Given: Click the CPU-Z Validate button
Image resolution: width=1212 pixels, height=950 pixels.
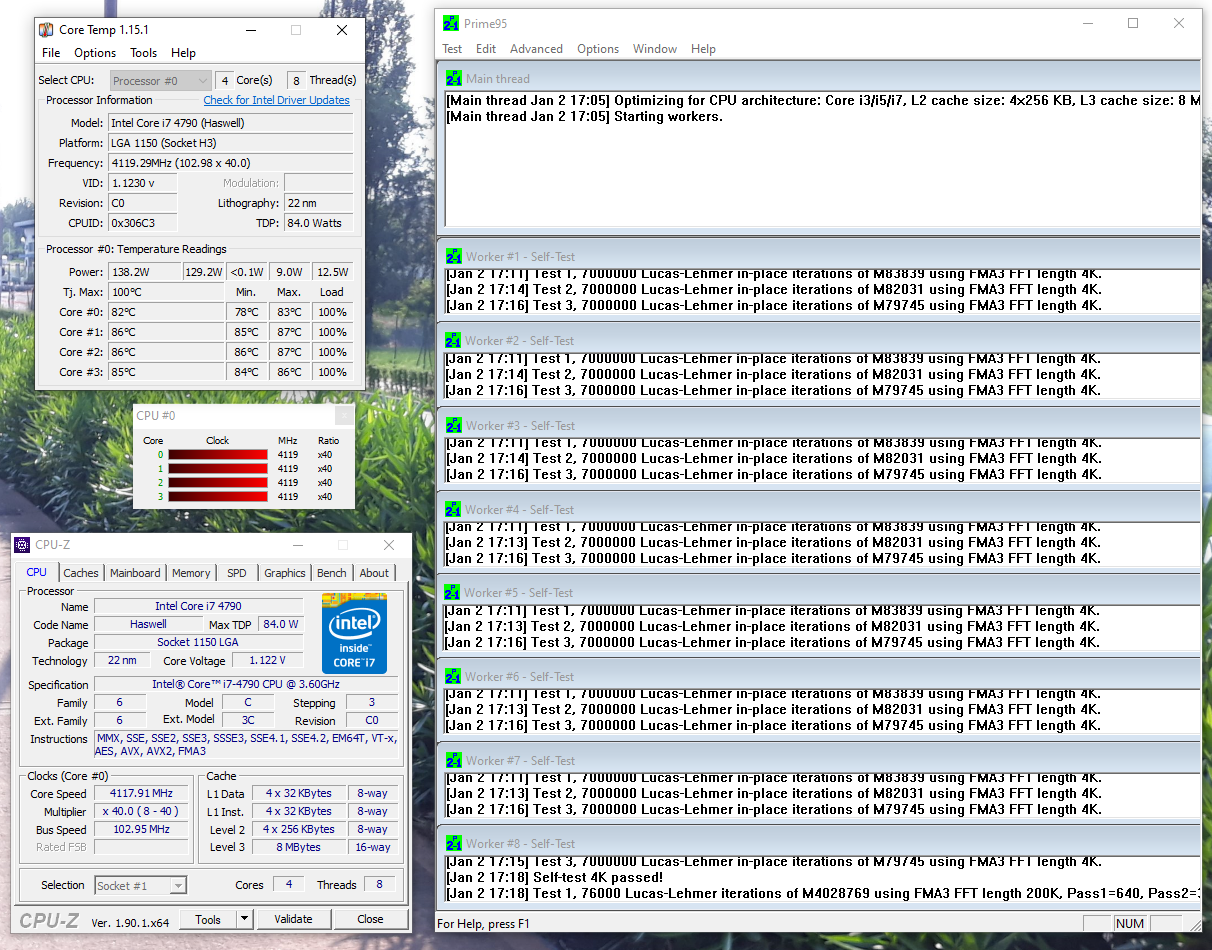Looking at the screenshot, I should [x=293, y=919].
